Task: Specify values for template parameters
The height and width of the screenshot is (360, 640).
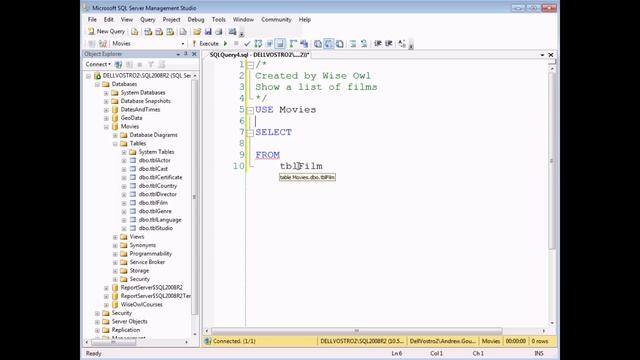Action: (x=402, y=43)
